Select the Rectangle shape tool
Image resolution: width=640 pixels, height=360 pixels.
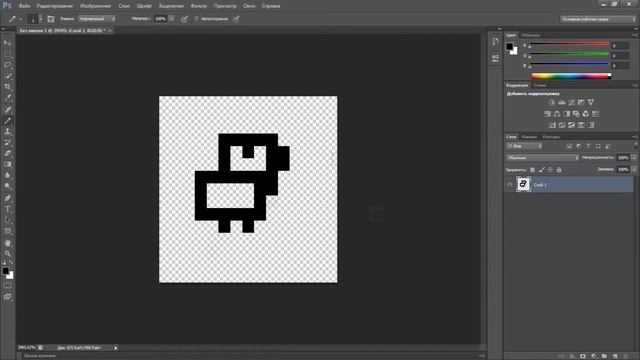pyautogui.click(x=7, y=231)
